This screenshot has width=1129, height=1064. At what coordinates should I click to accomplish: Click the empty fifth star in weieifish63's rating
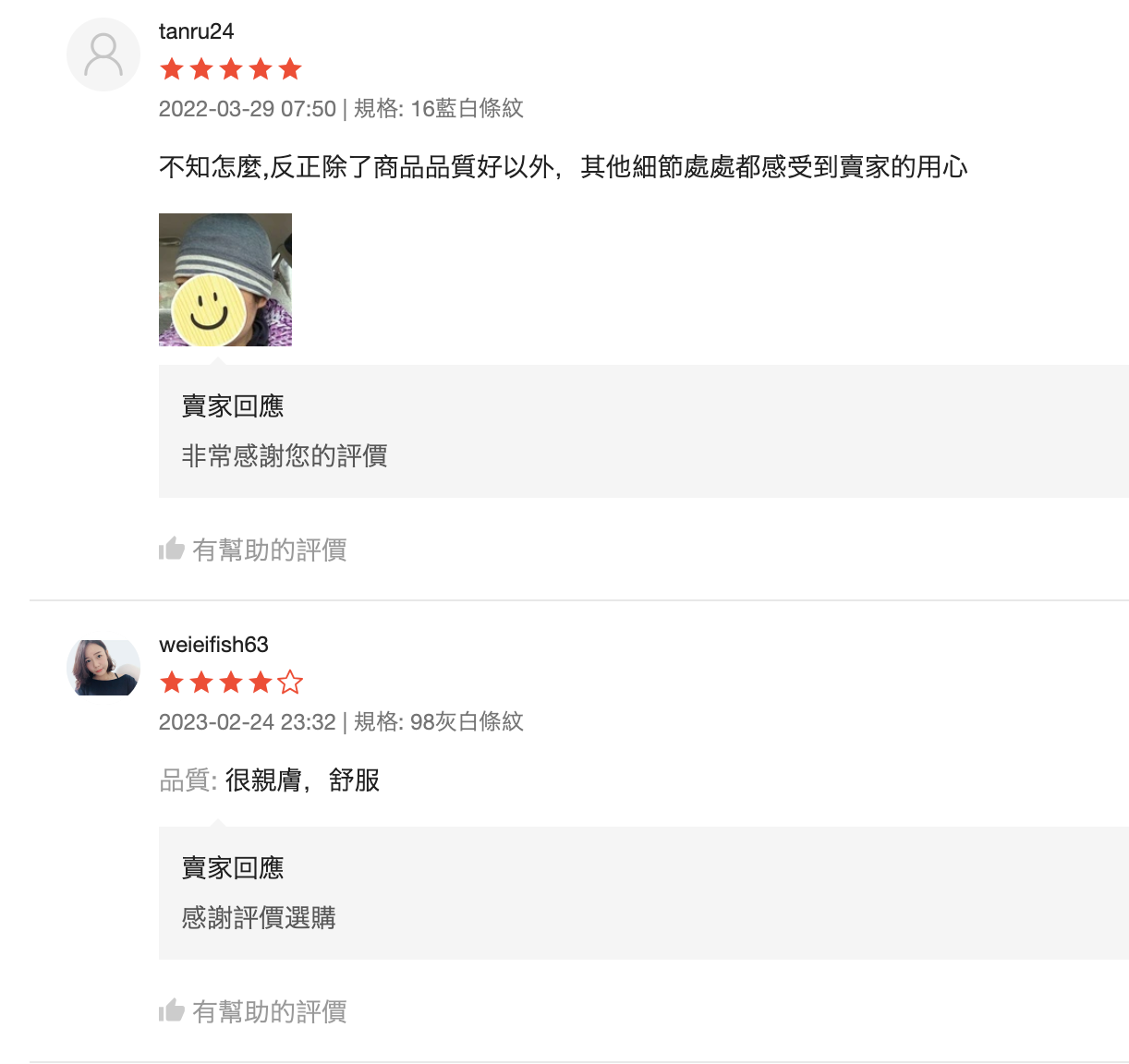[x=288, y=682]
